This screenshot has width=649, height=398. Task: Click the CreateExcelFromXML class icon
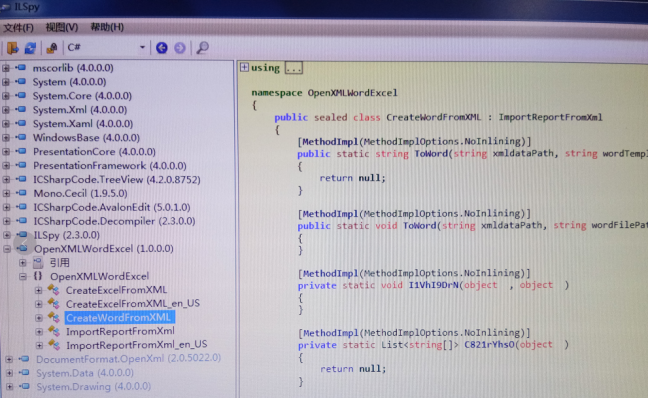54,290
